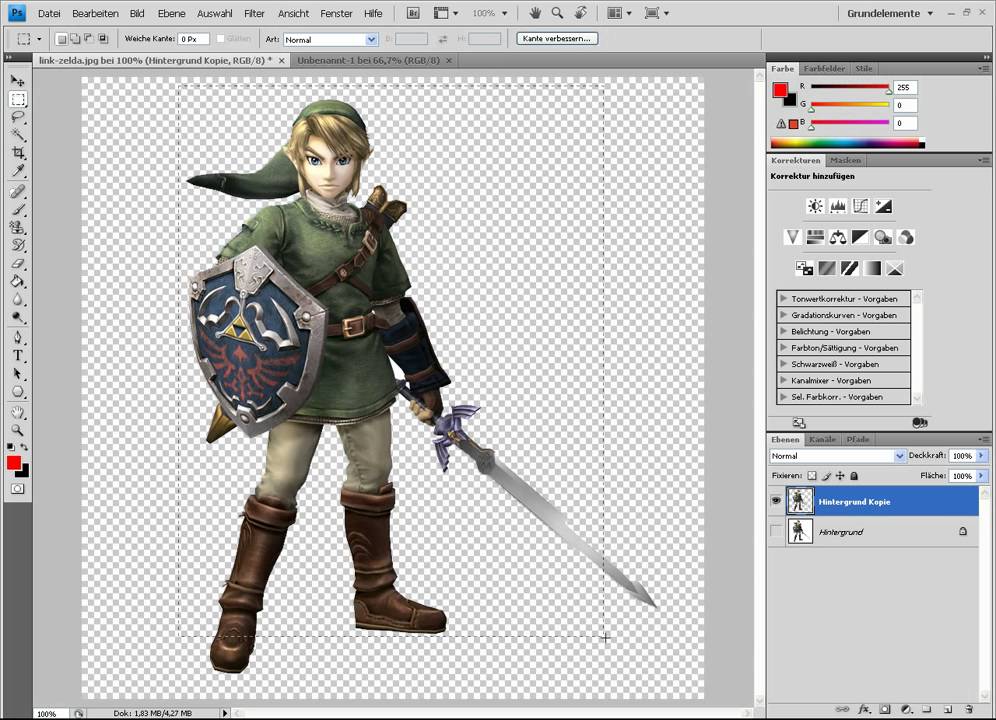
Task: Select the Pen tool
Action: point(18,337)
